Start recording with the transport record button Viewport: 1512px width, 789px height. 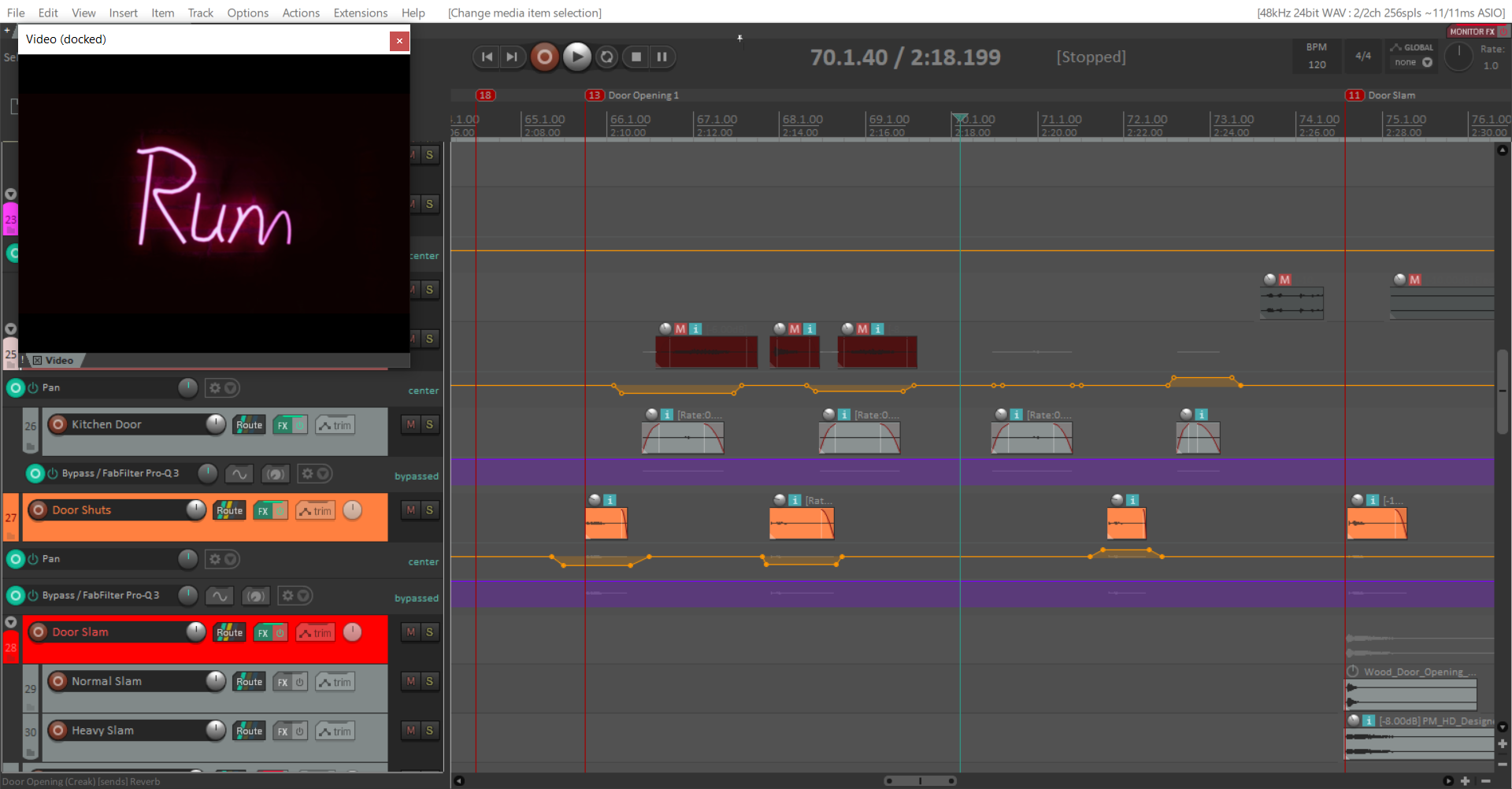pos(544,57)
